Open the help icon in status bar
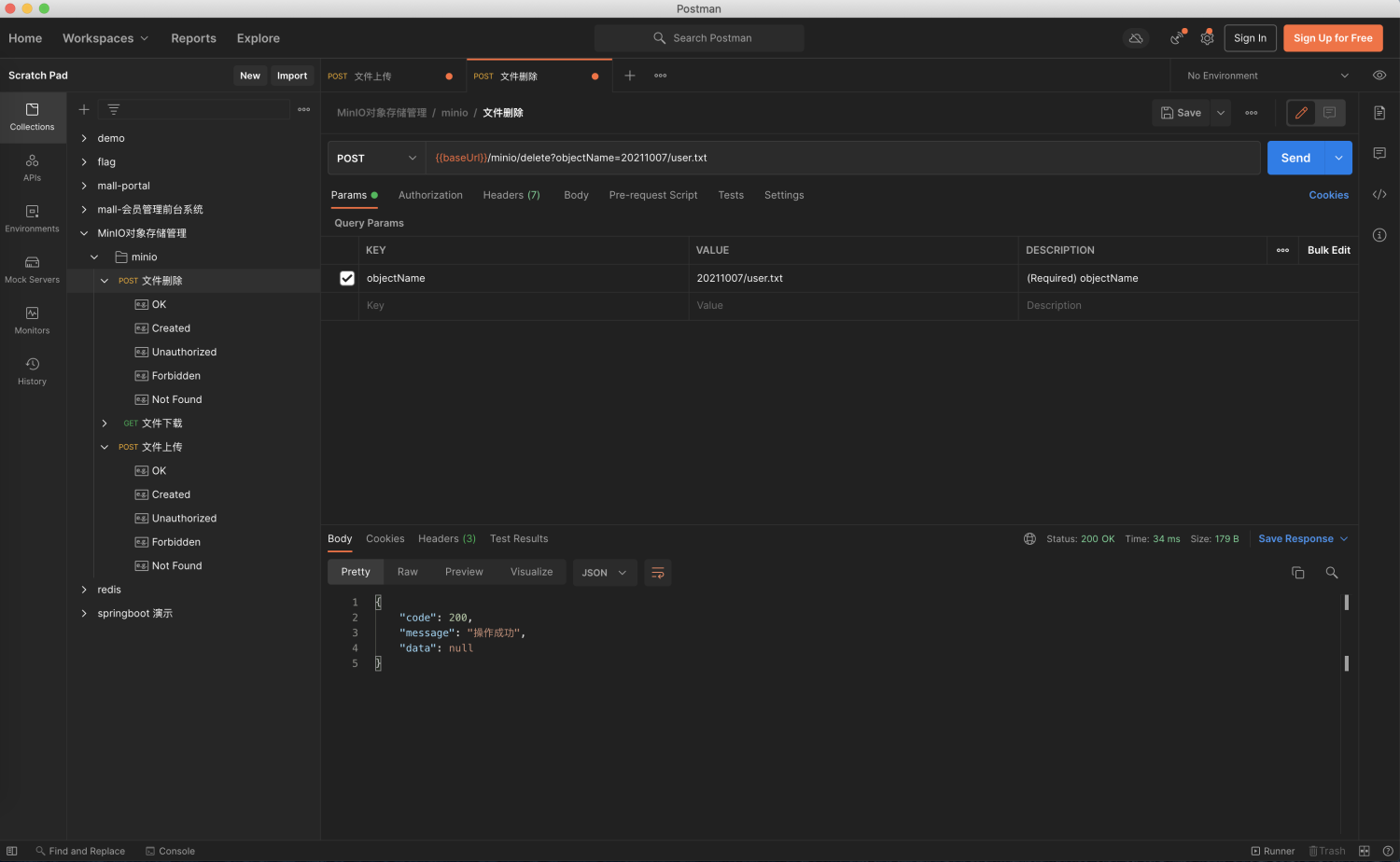Image resolution: width=1400 pixels, height=862 pixels. [1388, 851]
